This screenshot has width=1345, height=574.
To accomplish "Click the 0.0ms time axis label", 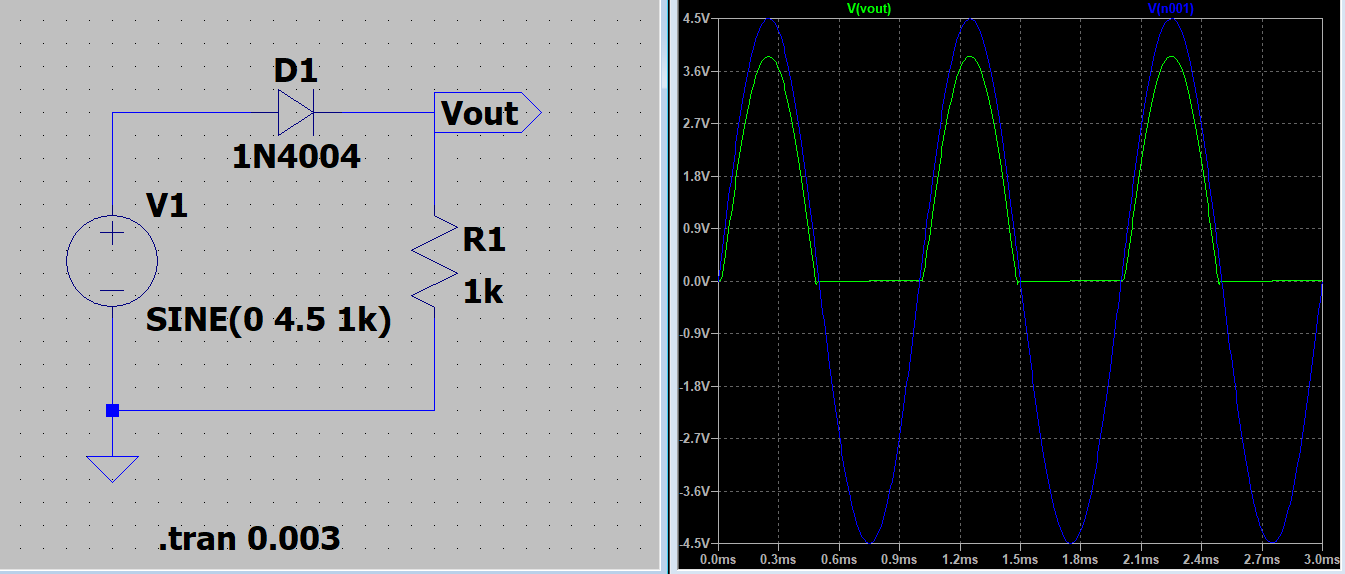I will coord(719,560).
